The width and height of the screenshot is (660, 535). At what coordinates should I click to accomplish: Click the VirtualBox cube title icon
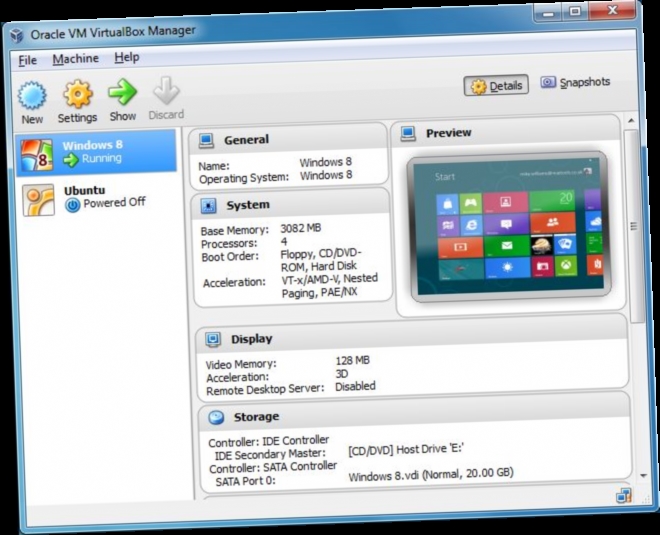[x=17, y=35]
